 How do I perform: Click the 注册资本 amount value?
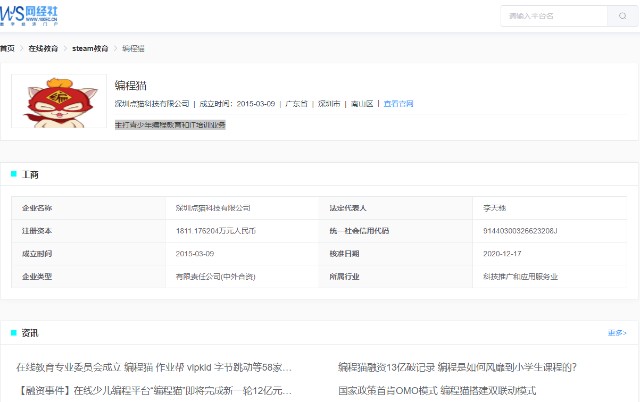216,231
